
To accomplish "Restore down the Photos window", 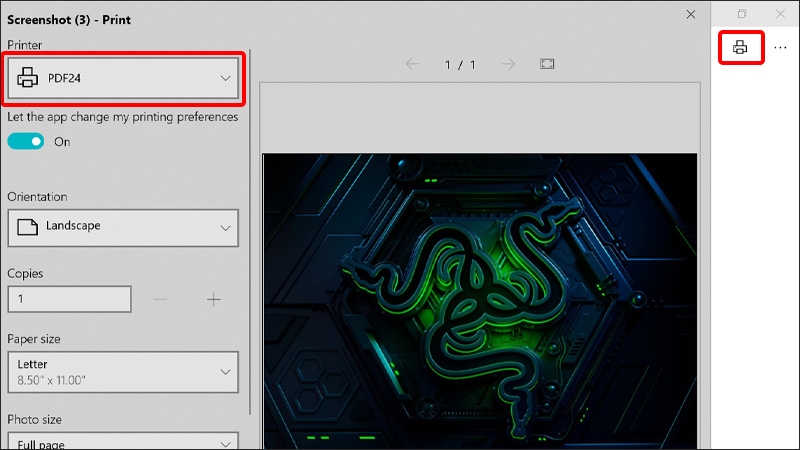I will 742,14.
